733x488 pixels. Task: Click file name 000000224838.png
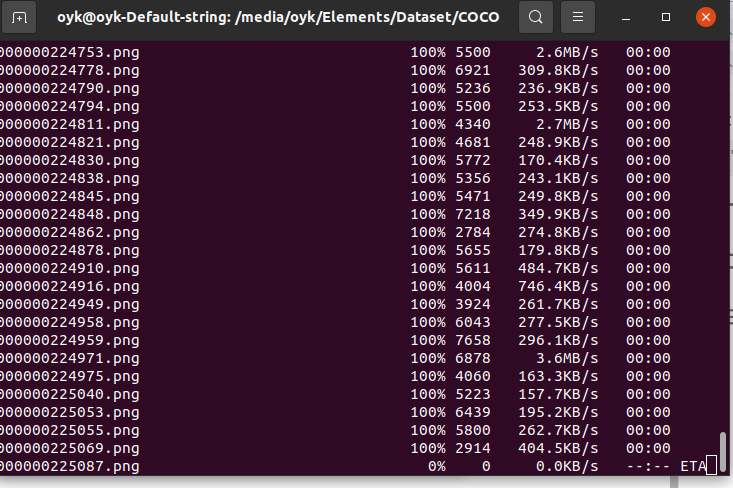coord(70,179)
